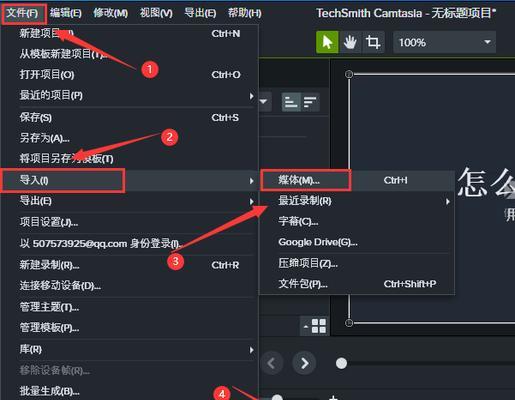Image resolution: width=515 pixels, height=400 pixels.
Task: Activate the hand pan tool
Action: click(350, 42)
